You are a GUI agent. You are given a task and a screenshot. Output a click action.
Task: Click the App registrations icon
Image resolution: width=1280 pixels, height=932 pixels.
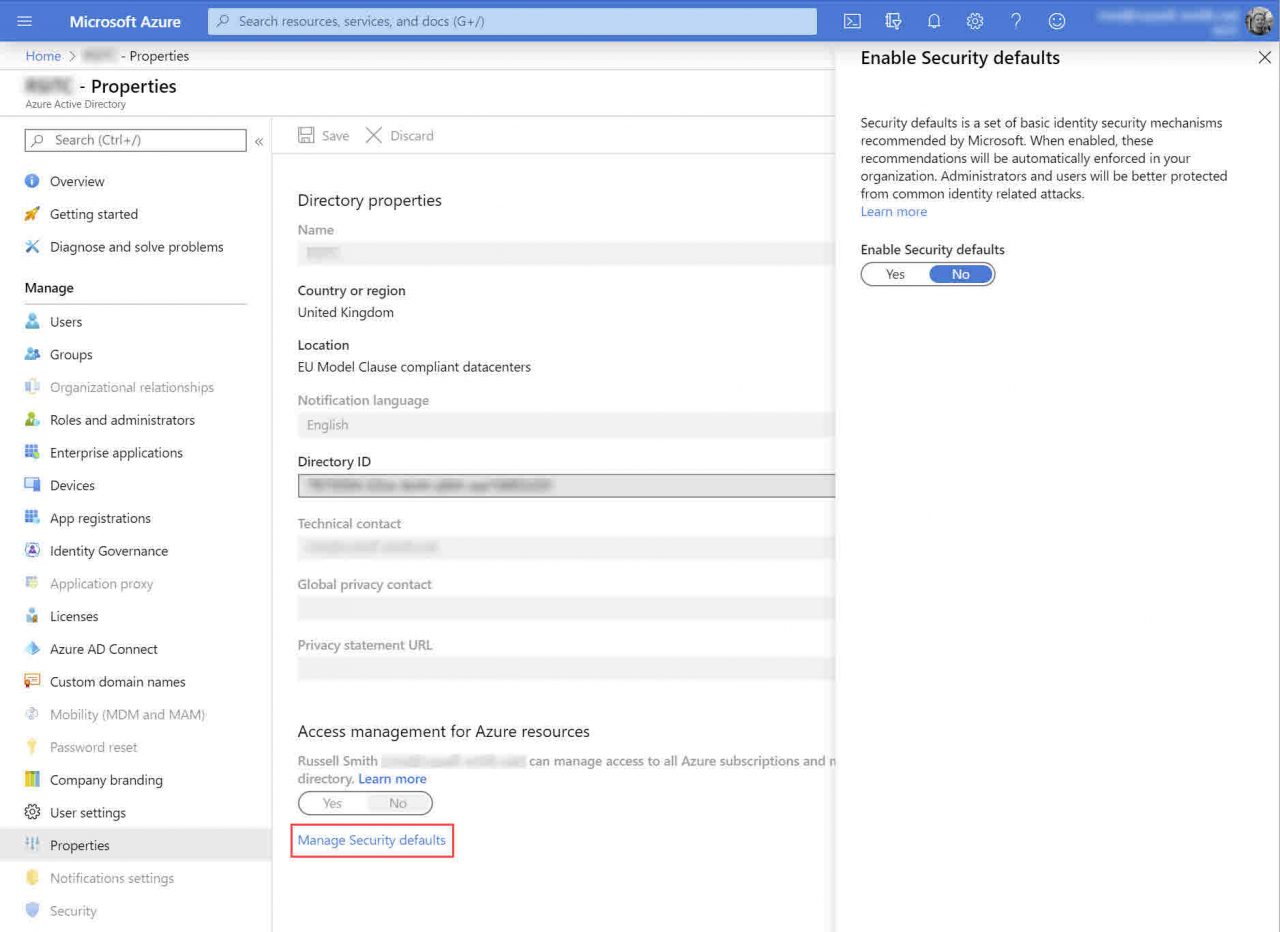coord(32,518)
